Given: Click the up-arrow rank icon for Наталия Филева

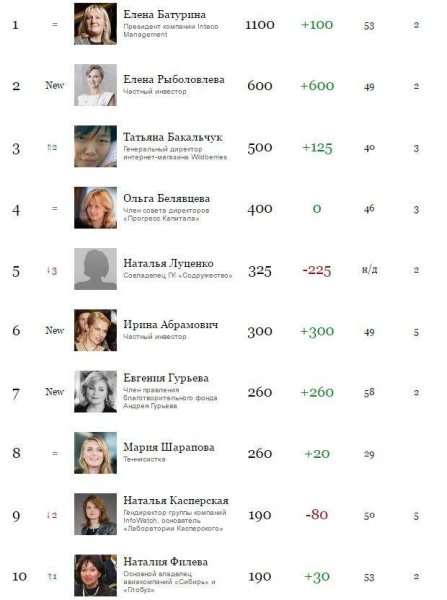Looking at the screenshot, I should pyautogui.click(x=52, y=576).
